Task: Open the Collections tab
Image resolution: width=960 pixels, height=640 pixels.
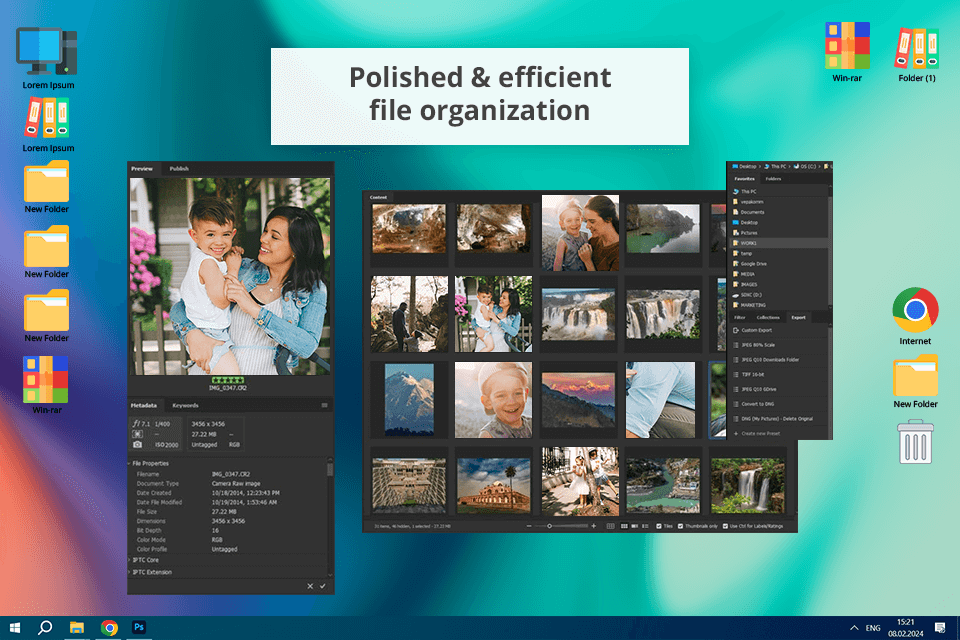Action: tap(768, 317)
